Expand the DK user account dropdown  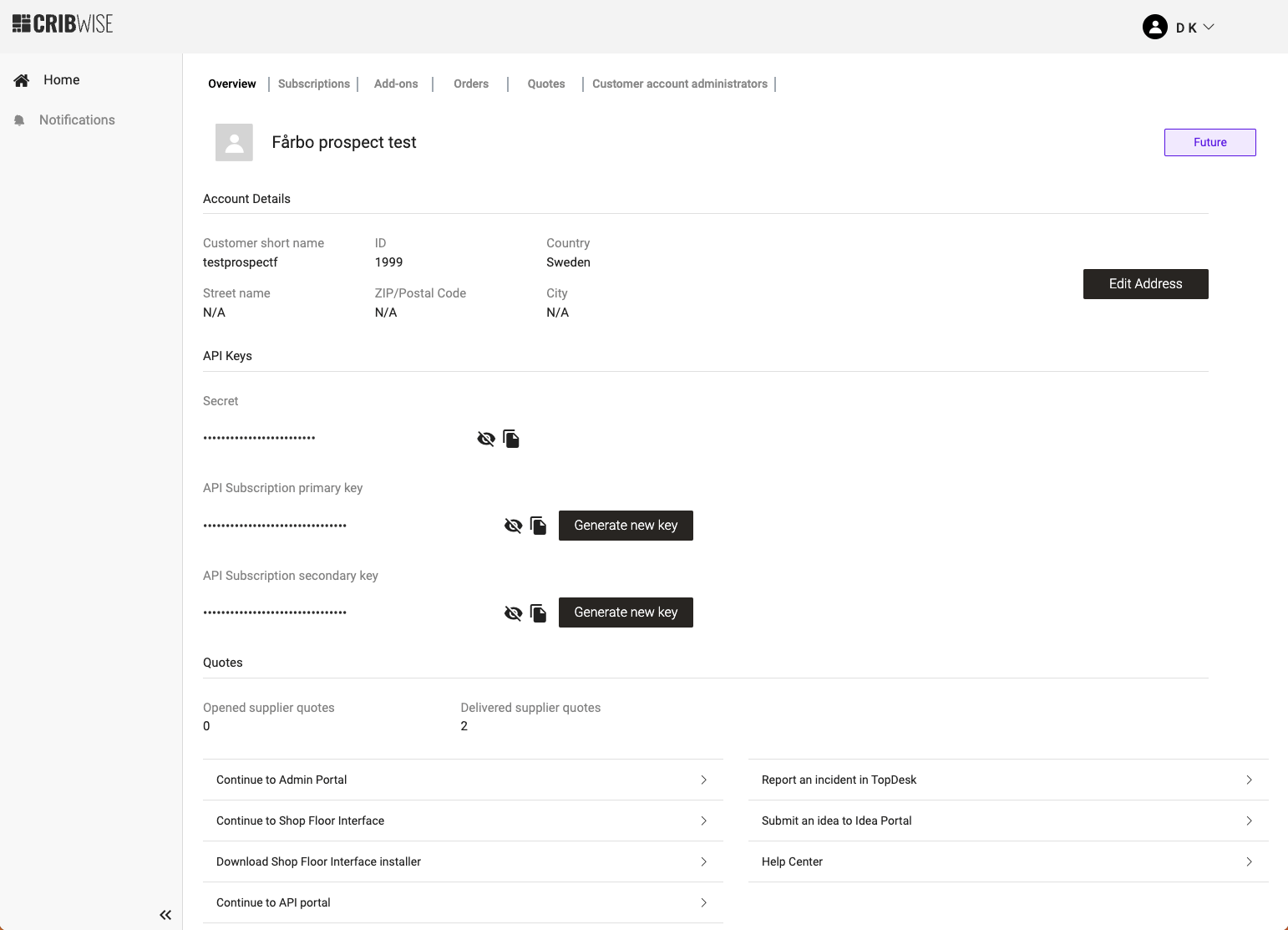(x=1208, y=27)
